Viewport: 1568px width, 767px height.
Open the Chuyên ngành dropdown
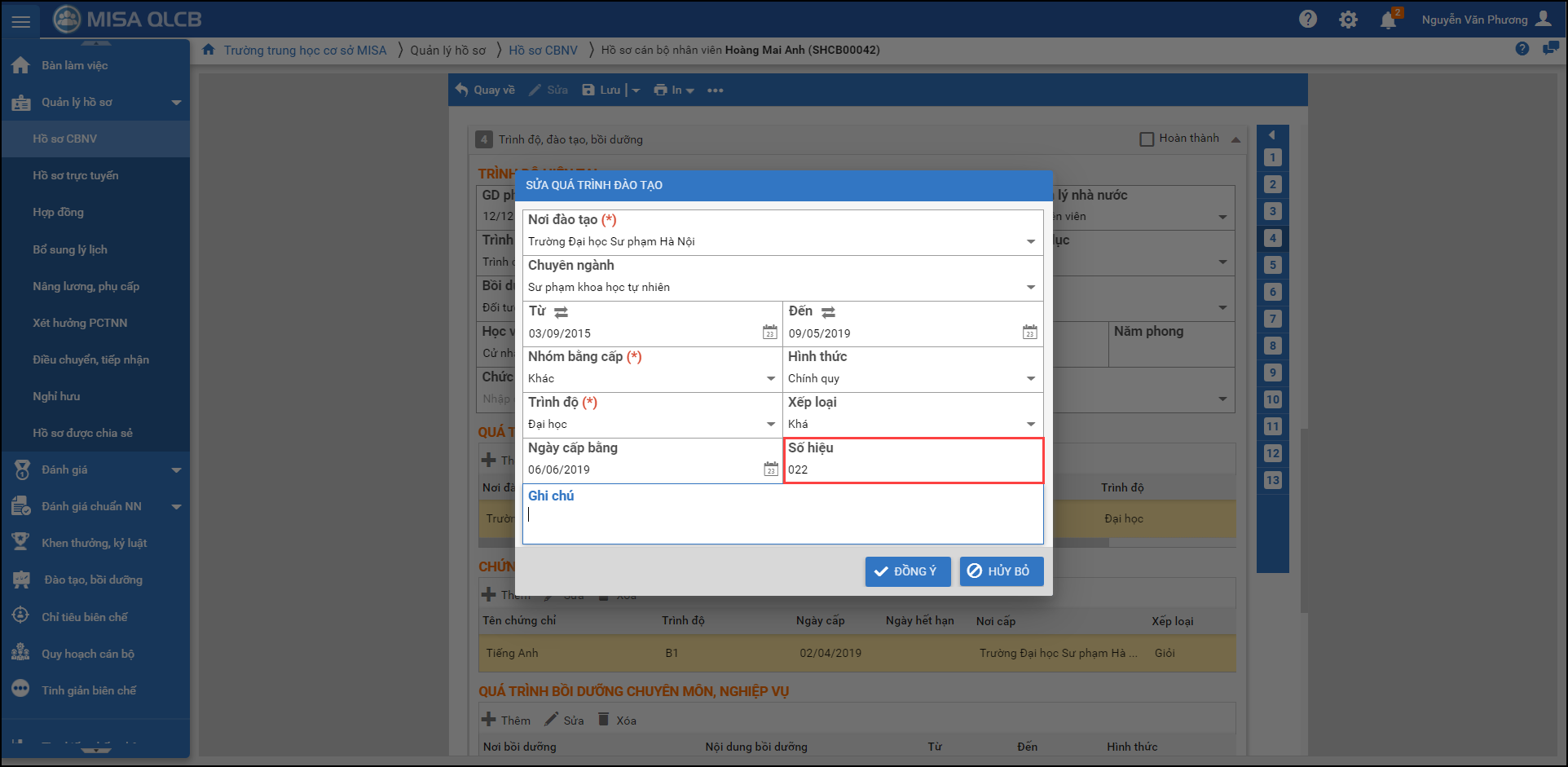click(x=1030, y=288)
